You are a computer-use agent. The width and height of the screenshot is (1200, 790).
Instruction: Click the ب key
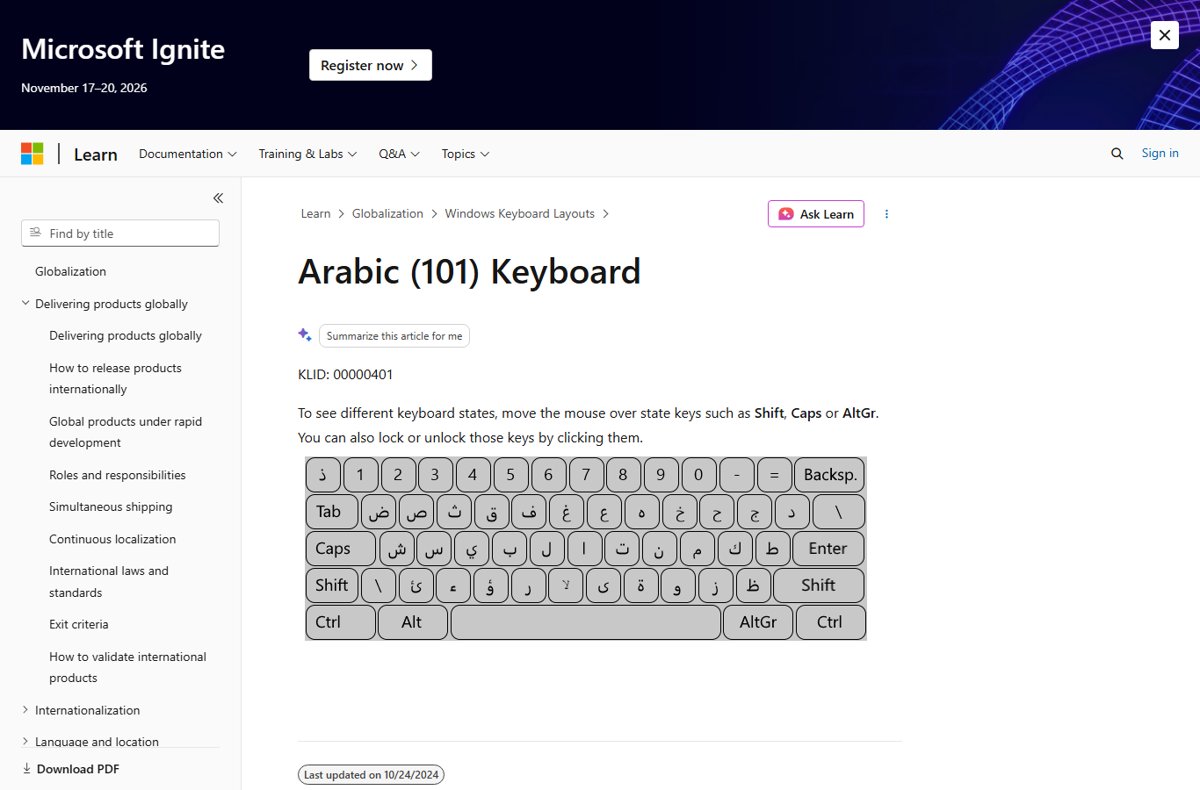click(509, 548)
